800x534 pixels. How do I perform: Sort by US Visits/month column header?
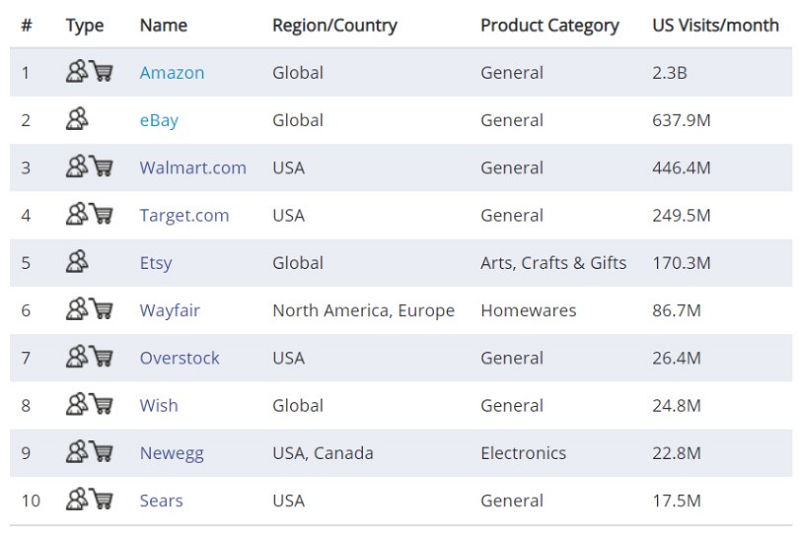(x=715, y=25)
